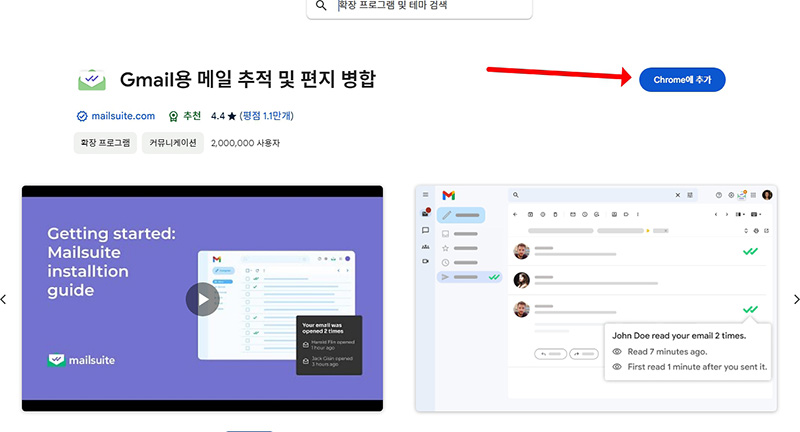Play the Mailsuite installation guide video
Viewport: 800px width, 432px height.
click(203, 299)
